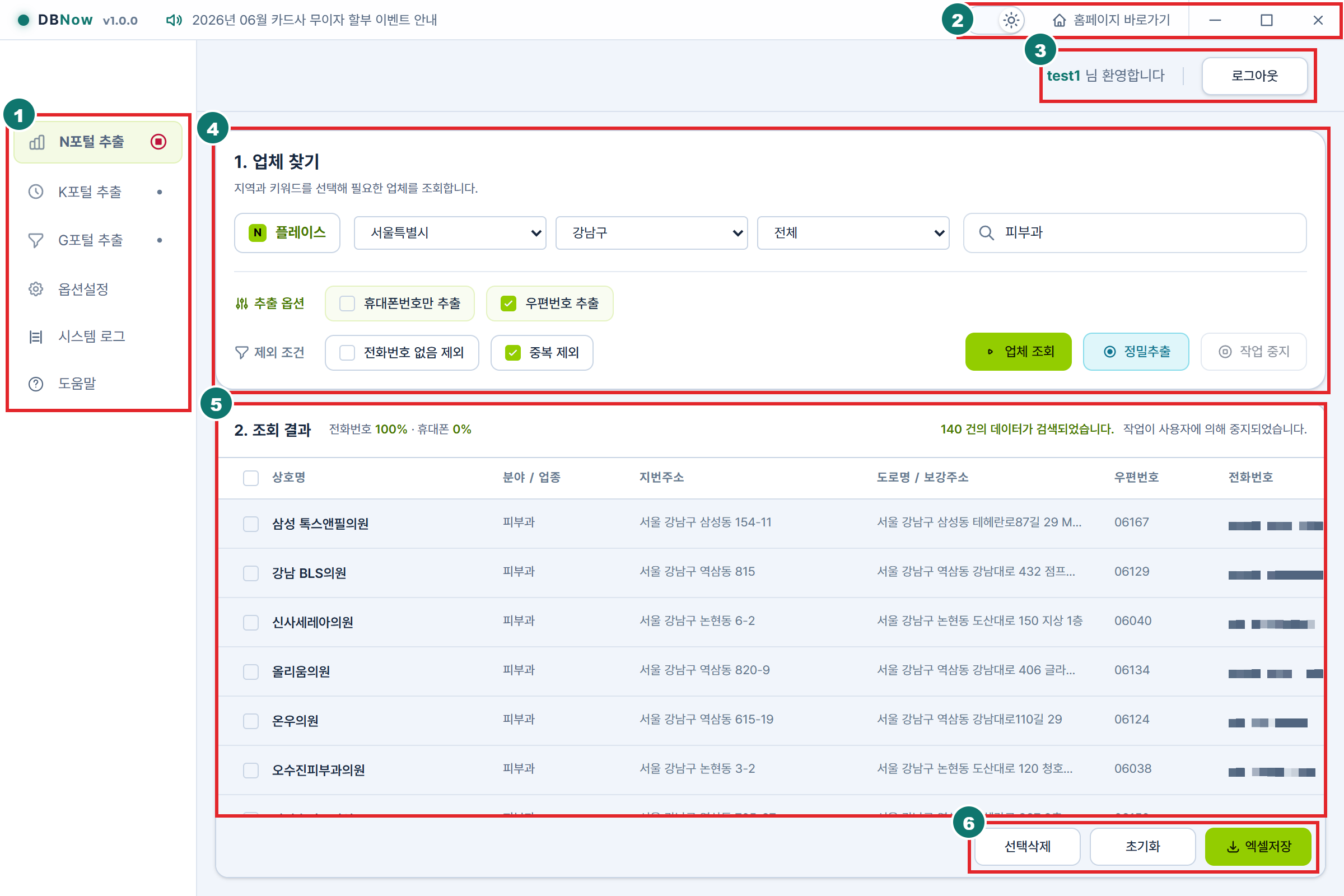Viewport: 1344px width, 896px height.
Task: Check the 삼성 톡스앤필의원 row
Action: pyautogui.click(x=251, y=524)
